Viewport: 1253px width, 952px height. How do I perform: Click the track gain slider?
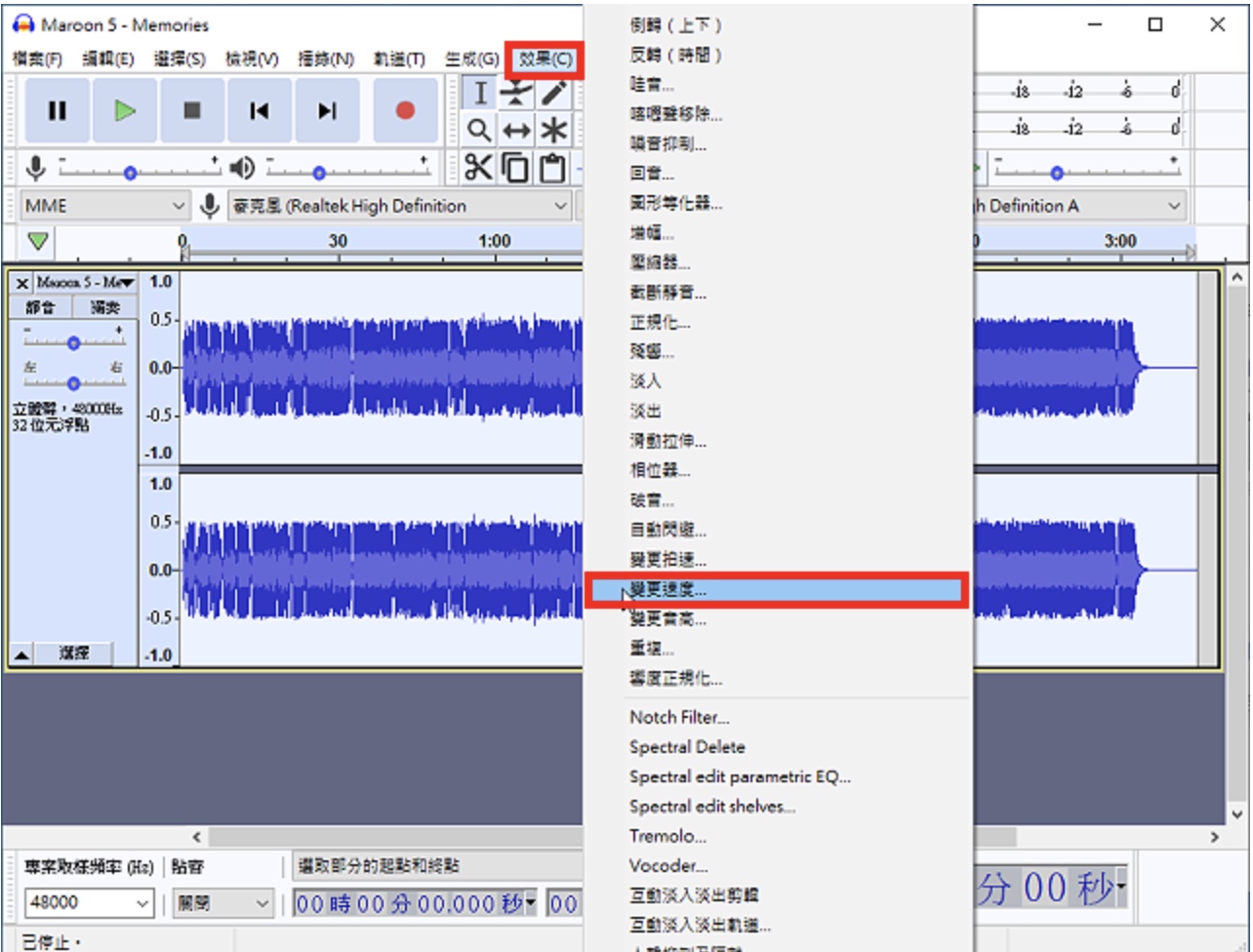74,338
